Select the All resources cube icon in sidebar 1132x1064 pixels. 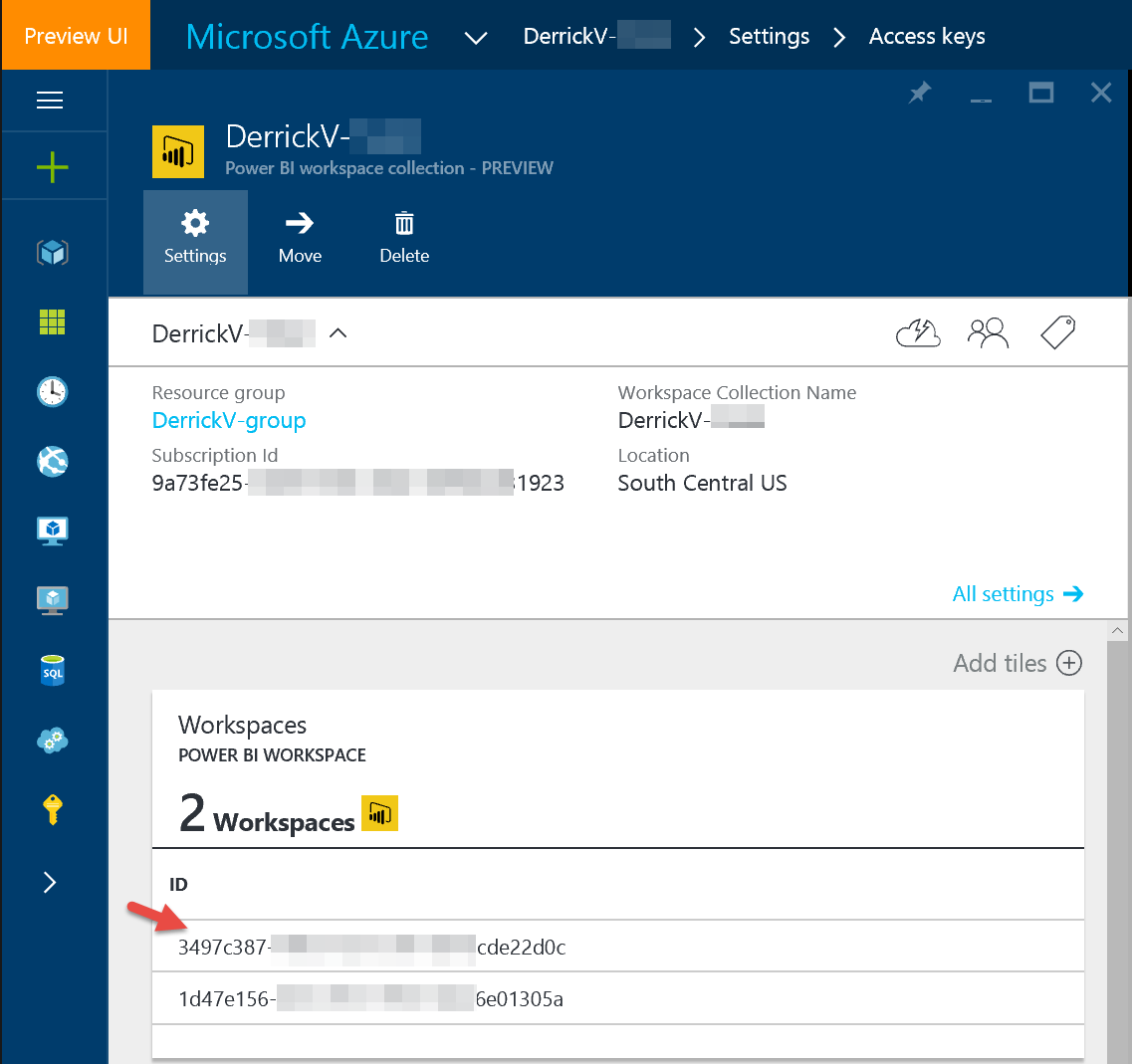tap(52, 252)
